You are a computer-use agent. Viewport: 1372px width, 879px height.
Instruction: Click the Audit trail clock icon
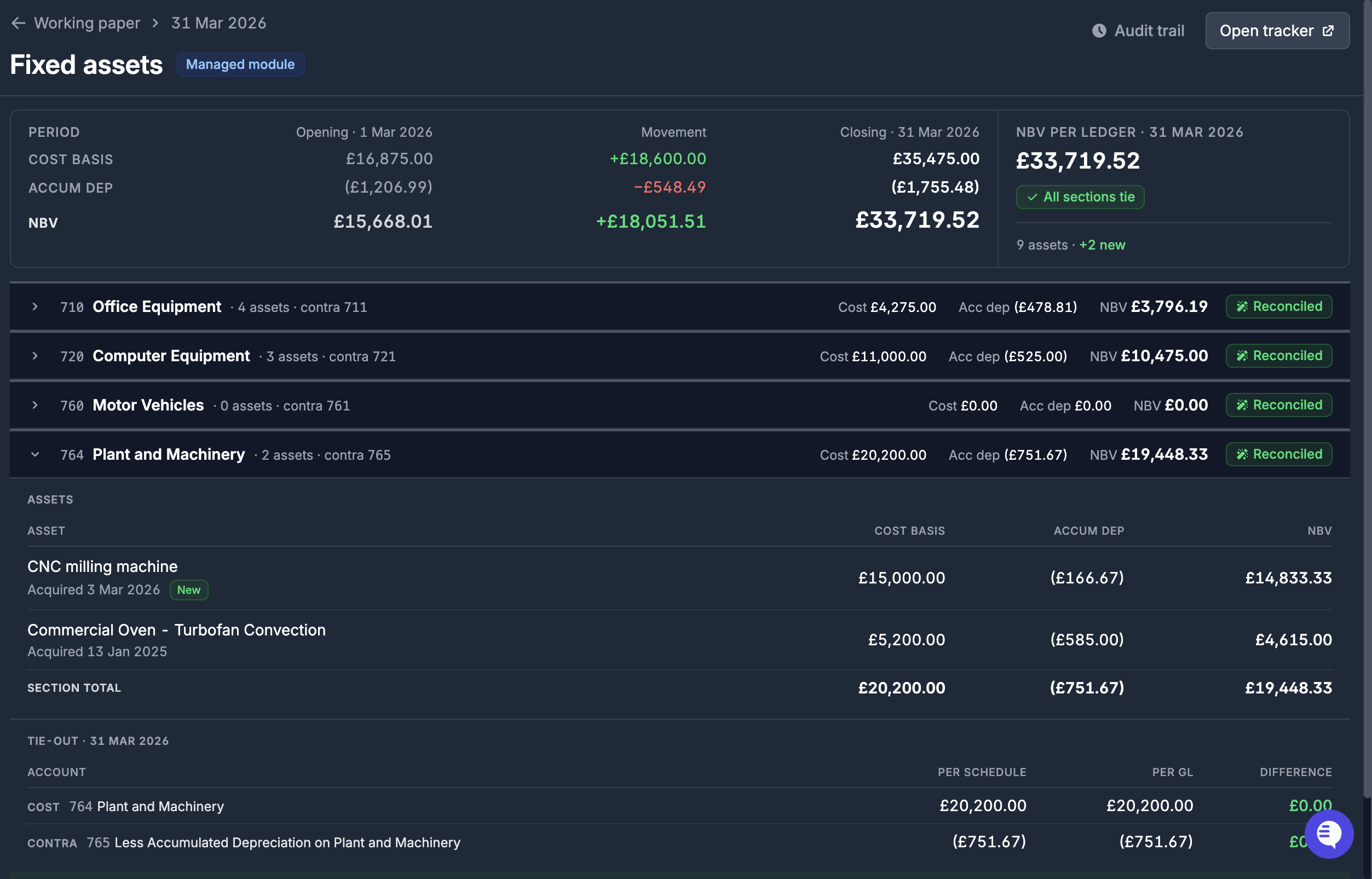[1099, 31]
